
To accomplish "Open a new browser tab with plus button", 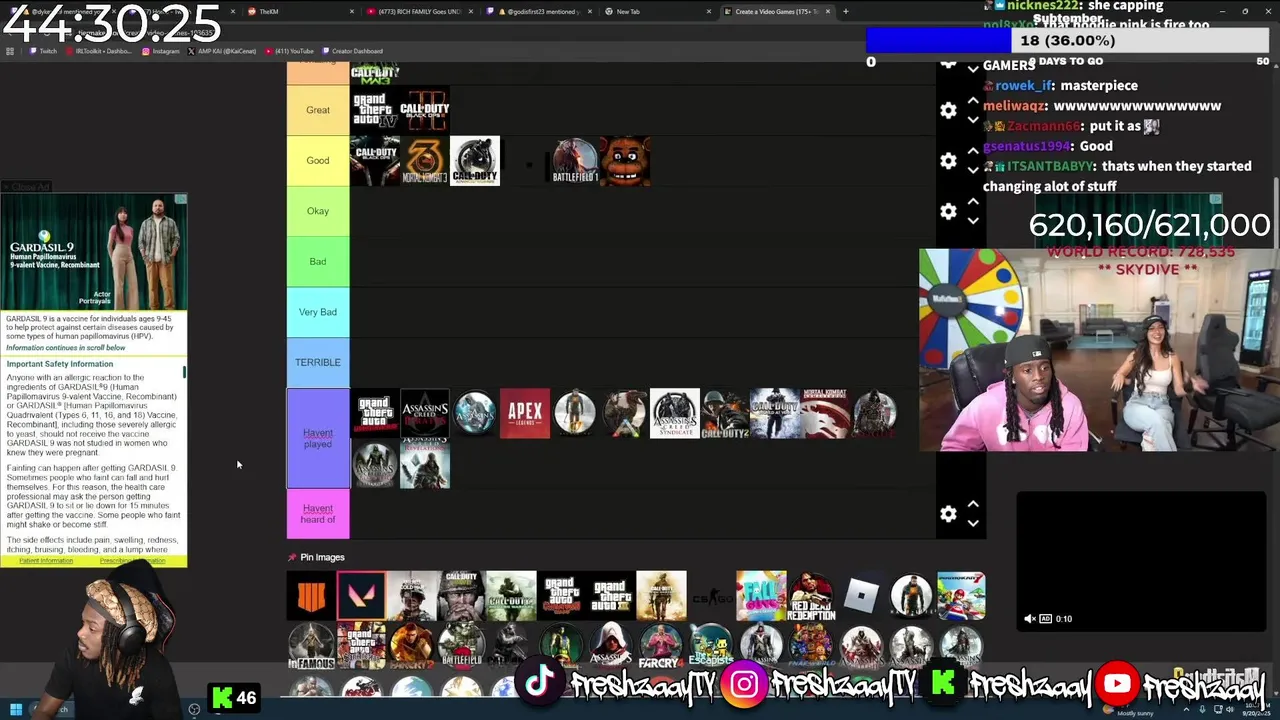I will (845, 11).
